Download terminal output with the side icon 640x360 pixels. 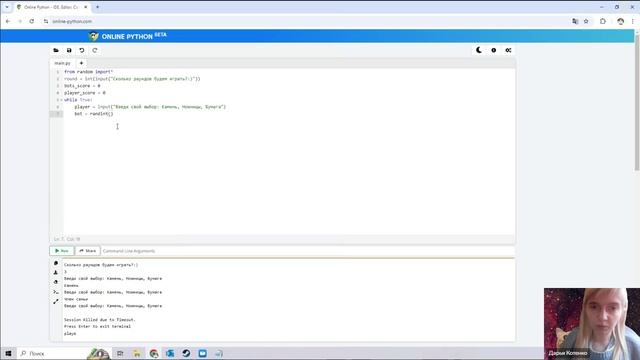56,272
